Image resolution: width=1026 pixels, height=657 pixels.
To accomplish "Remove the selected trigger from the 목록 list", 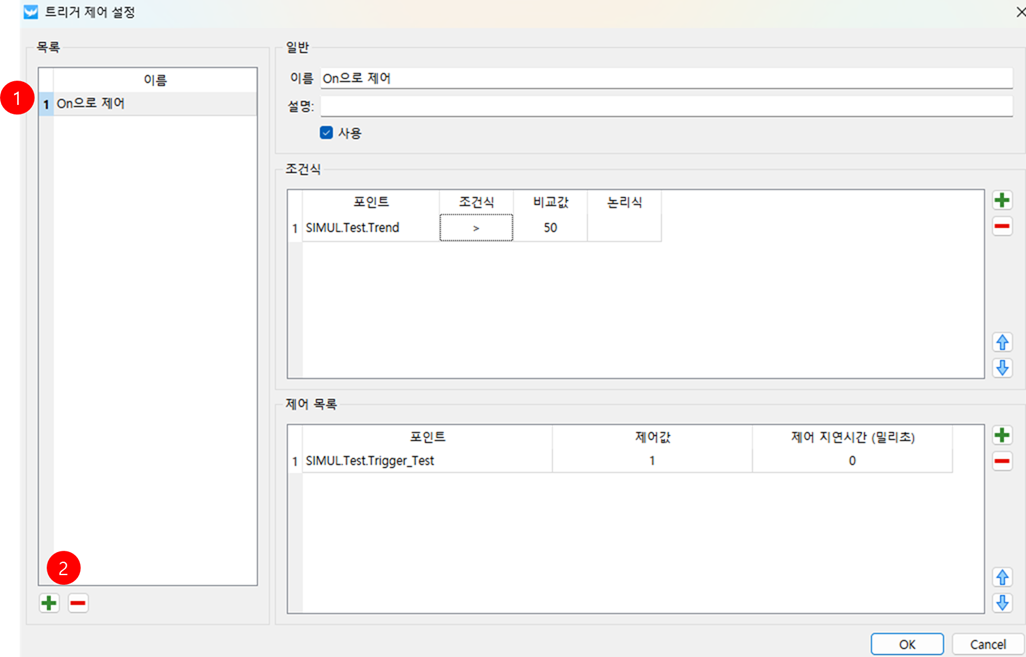I will click(x=78, y=603).
